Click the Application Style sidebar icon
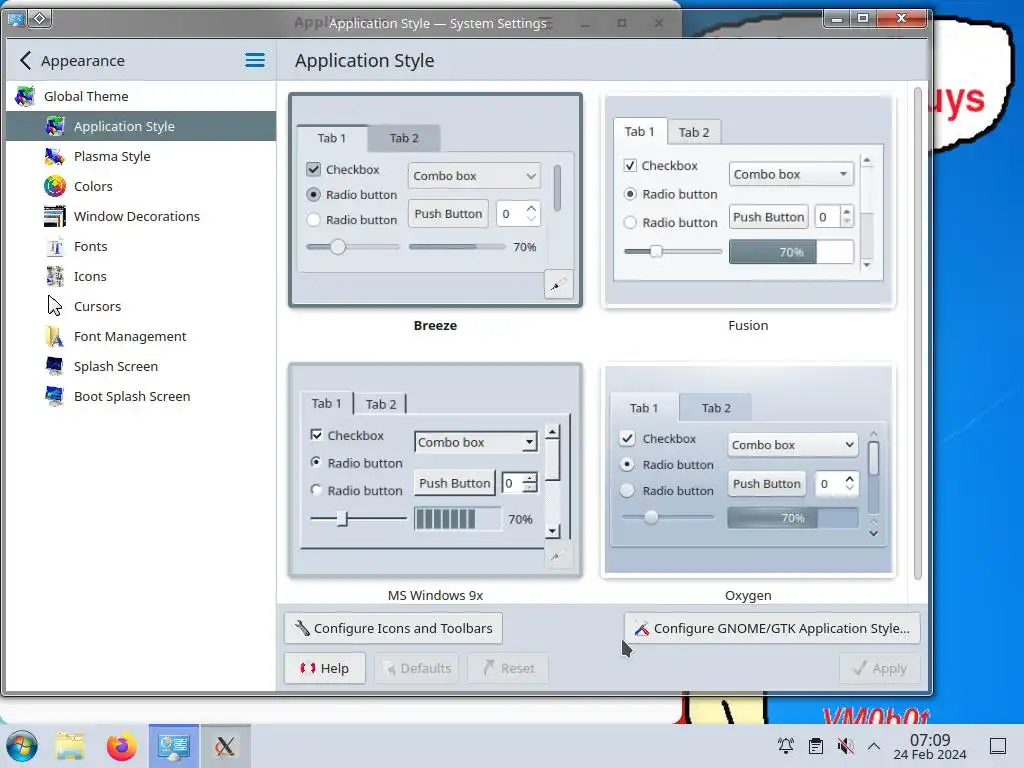This screenshot has width=1024, height=768. click(55, 126)
